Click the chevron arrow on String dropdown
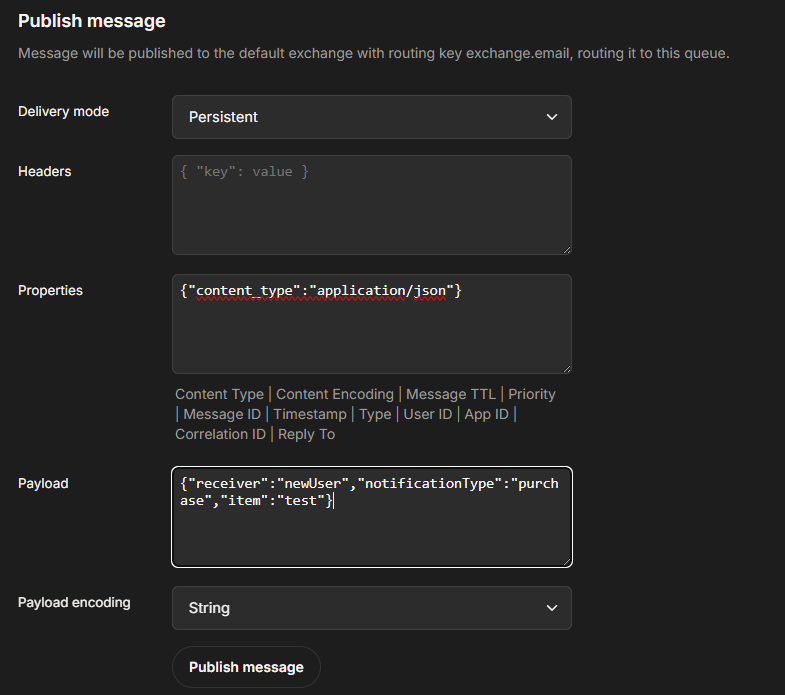This screenshot has width=785, height=695. [552, 608]
